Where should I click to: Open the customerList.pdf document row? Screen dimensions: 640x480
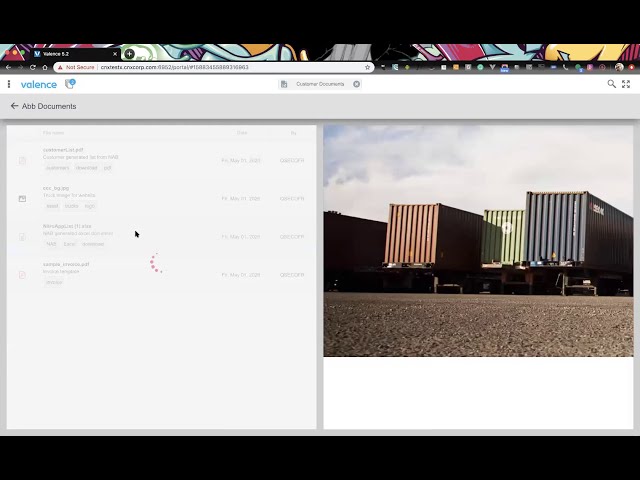(x=162, y=159)
